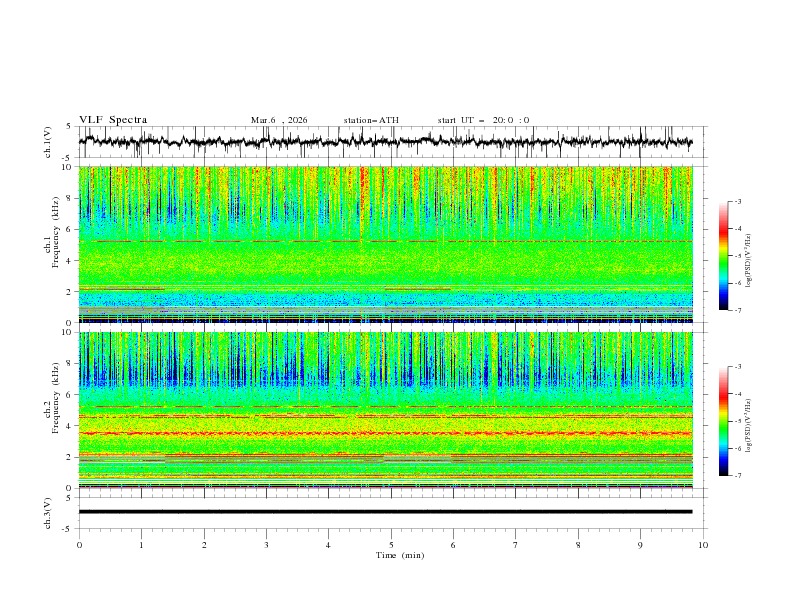
Task: Click the time axis tick label "9"
Action: [640, 545]
